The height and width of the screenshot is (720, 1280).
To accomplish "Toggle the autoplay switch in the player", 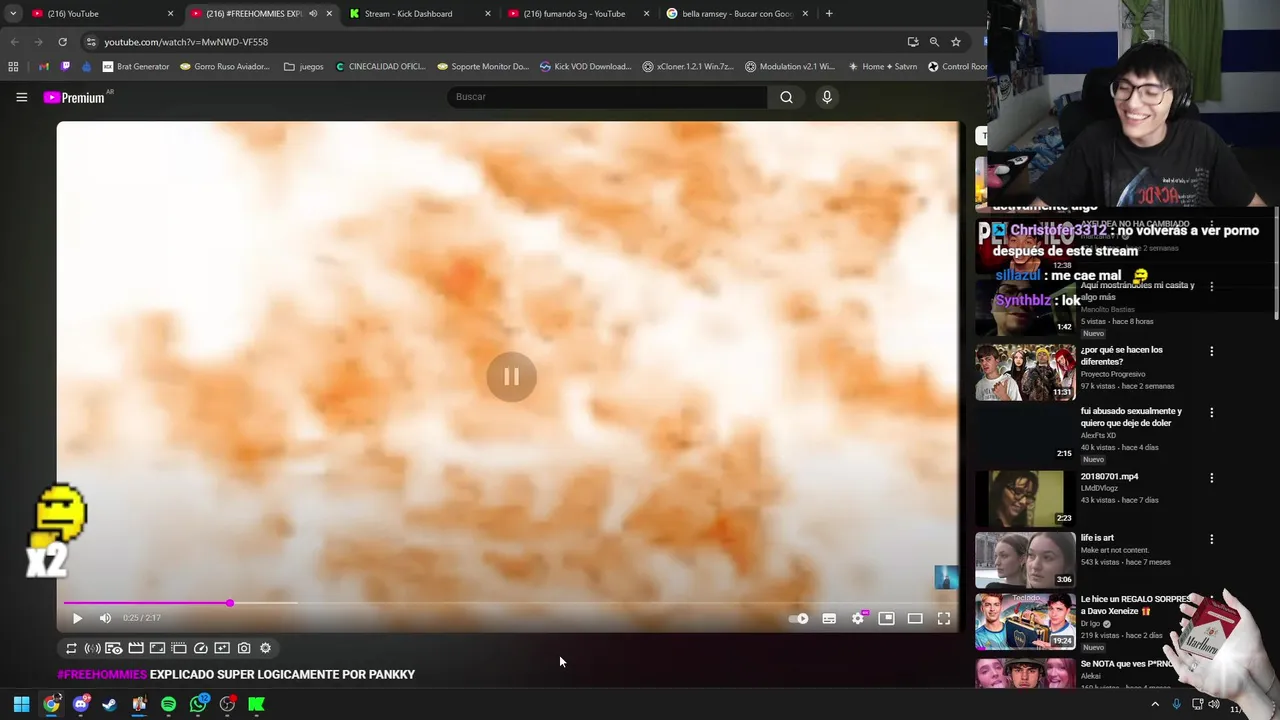I will [799, 619].
